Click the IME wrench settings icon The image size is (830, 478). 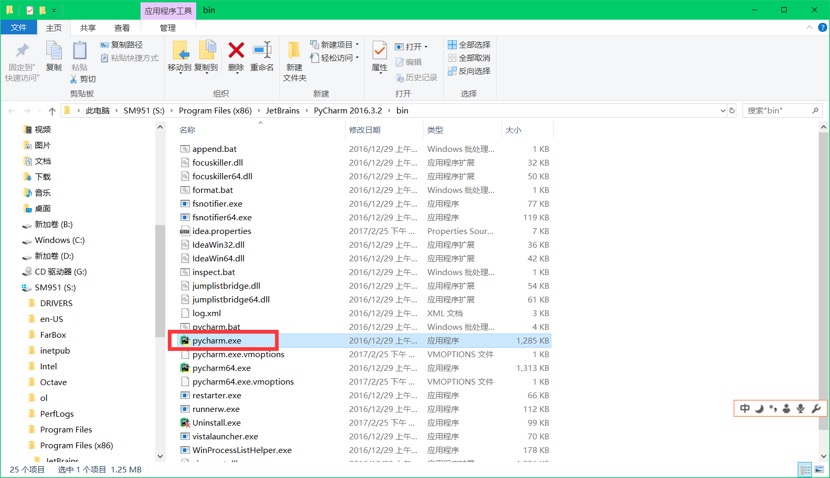click(816, 408)
